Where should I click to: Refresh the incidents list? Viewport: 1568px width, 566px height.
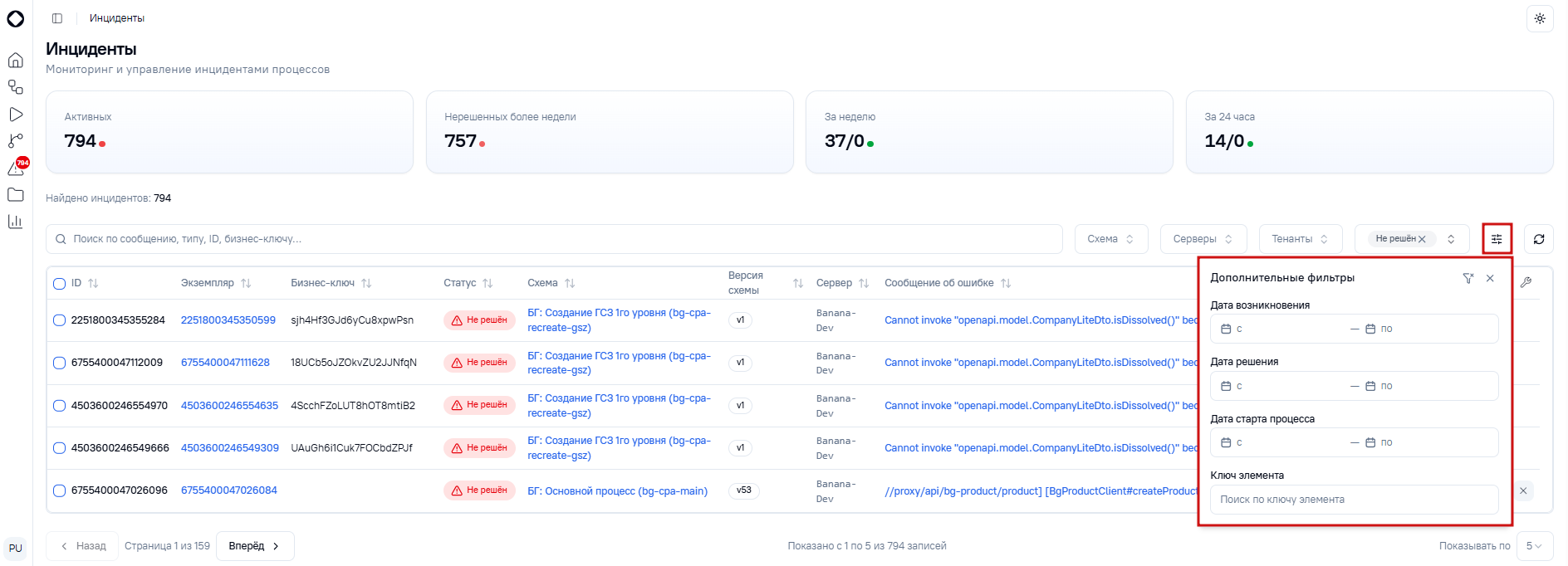1539,239
